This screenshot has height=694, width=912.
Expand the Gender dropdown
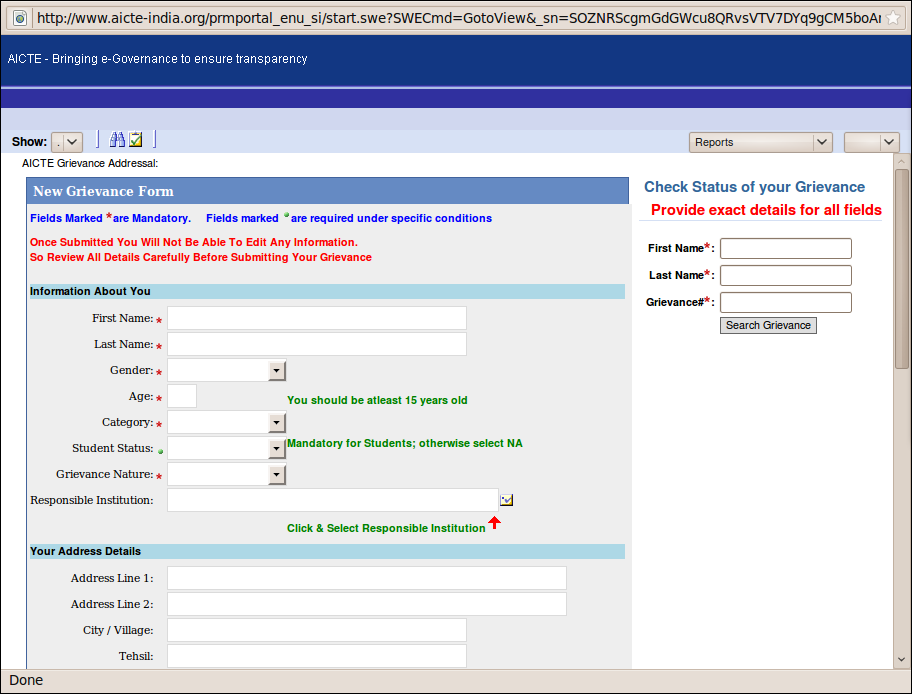click(x=277, y=370)
